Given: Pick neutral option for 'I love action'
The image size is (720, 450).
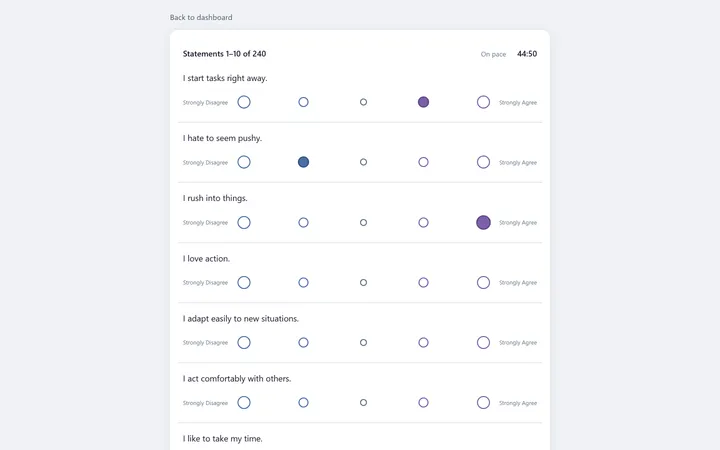Looking at the screenshot, I should point(363,282).
